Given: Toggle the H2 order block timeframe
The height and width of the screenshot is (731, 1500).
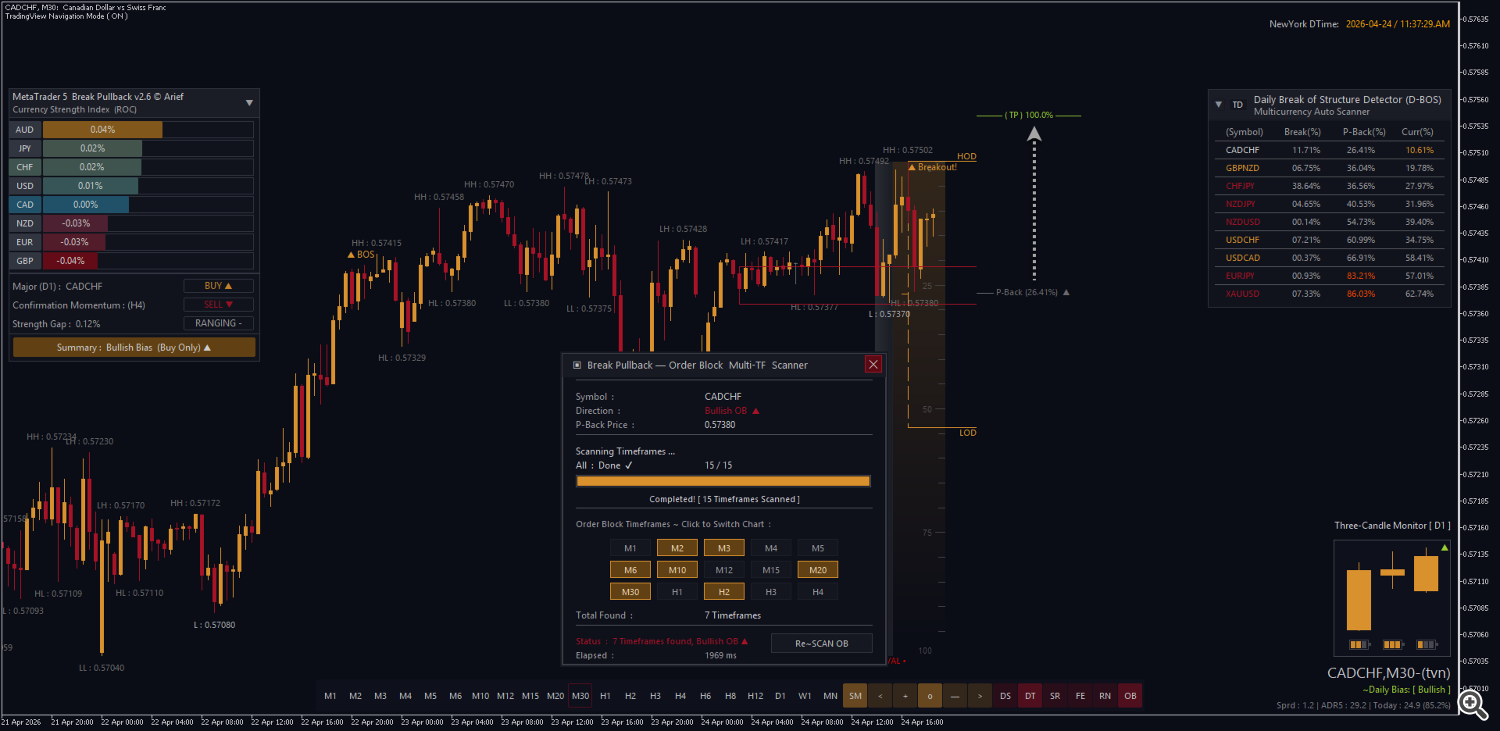Looking at the screenshot, I should (723, 591).
